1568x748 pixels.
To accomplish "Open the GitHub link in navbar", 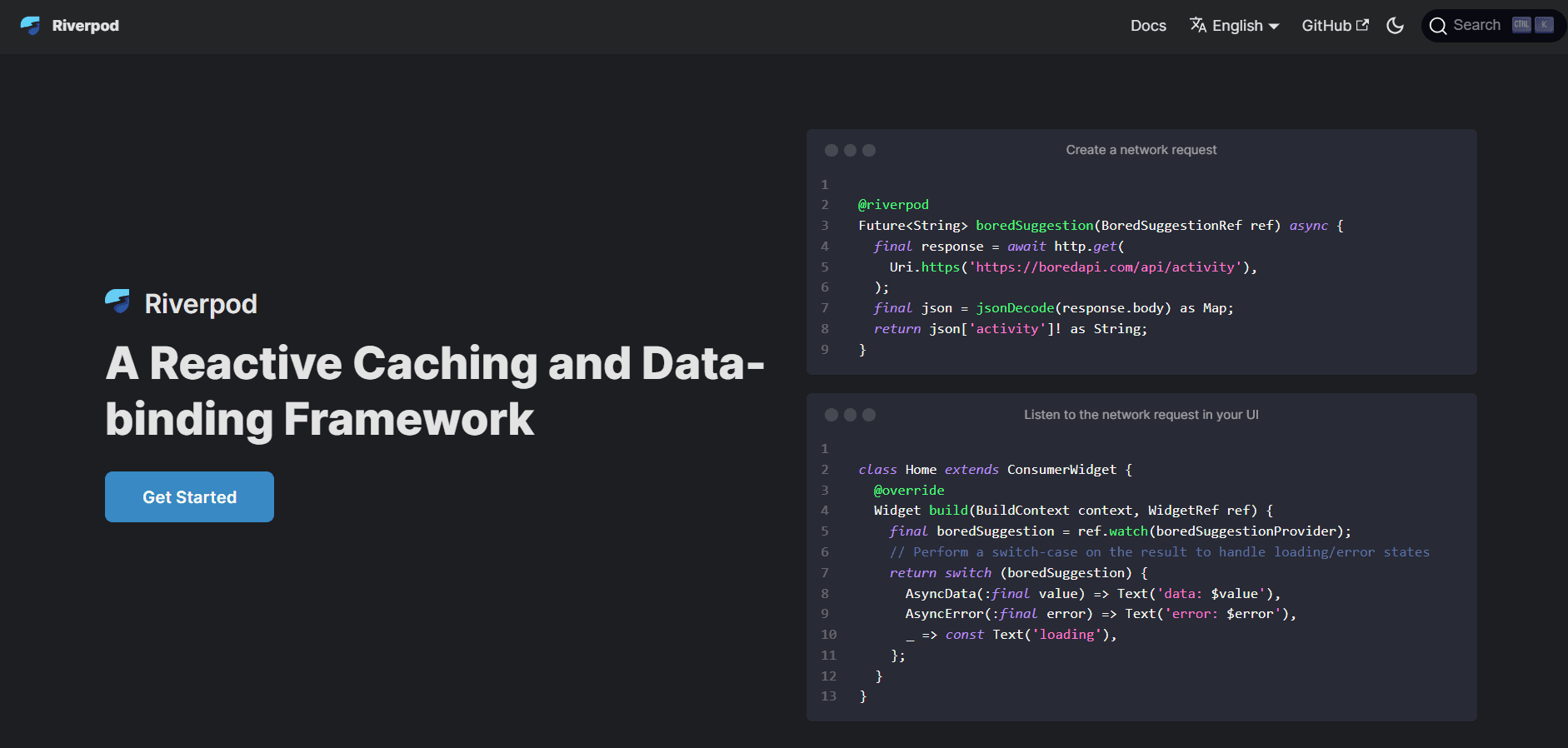I will [x=1326, y=26].
